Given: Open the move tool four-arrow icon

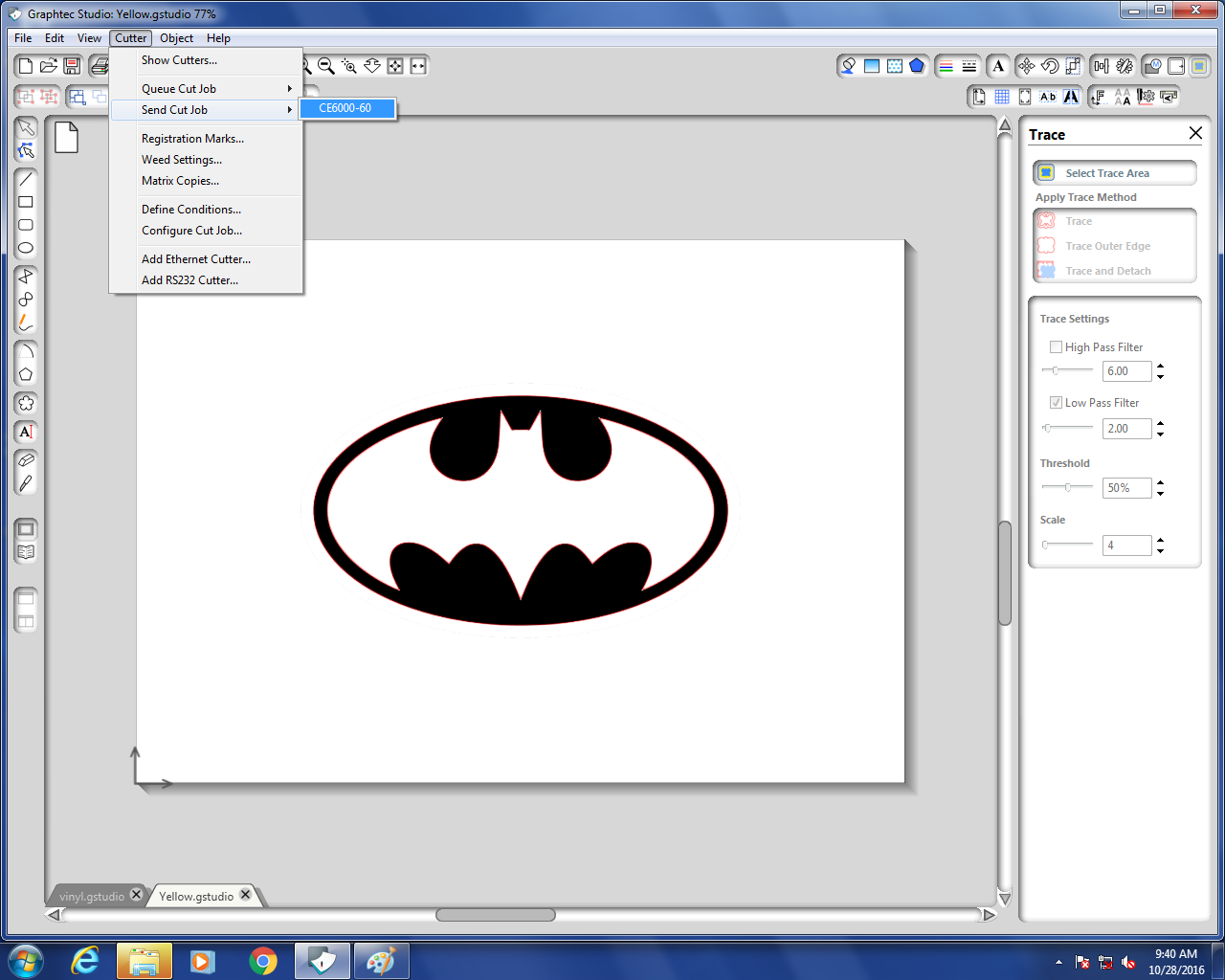Looking at the screenshot, I should [1027, 66].
